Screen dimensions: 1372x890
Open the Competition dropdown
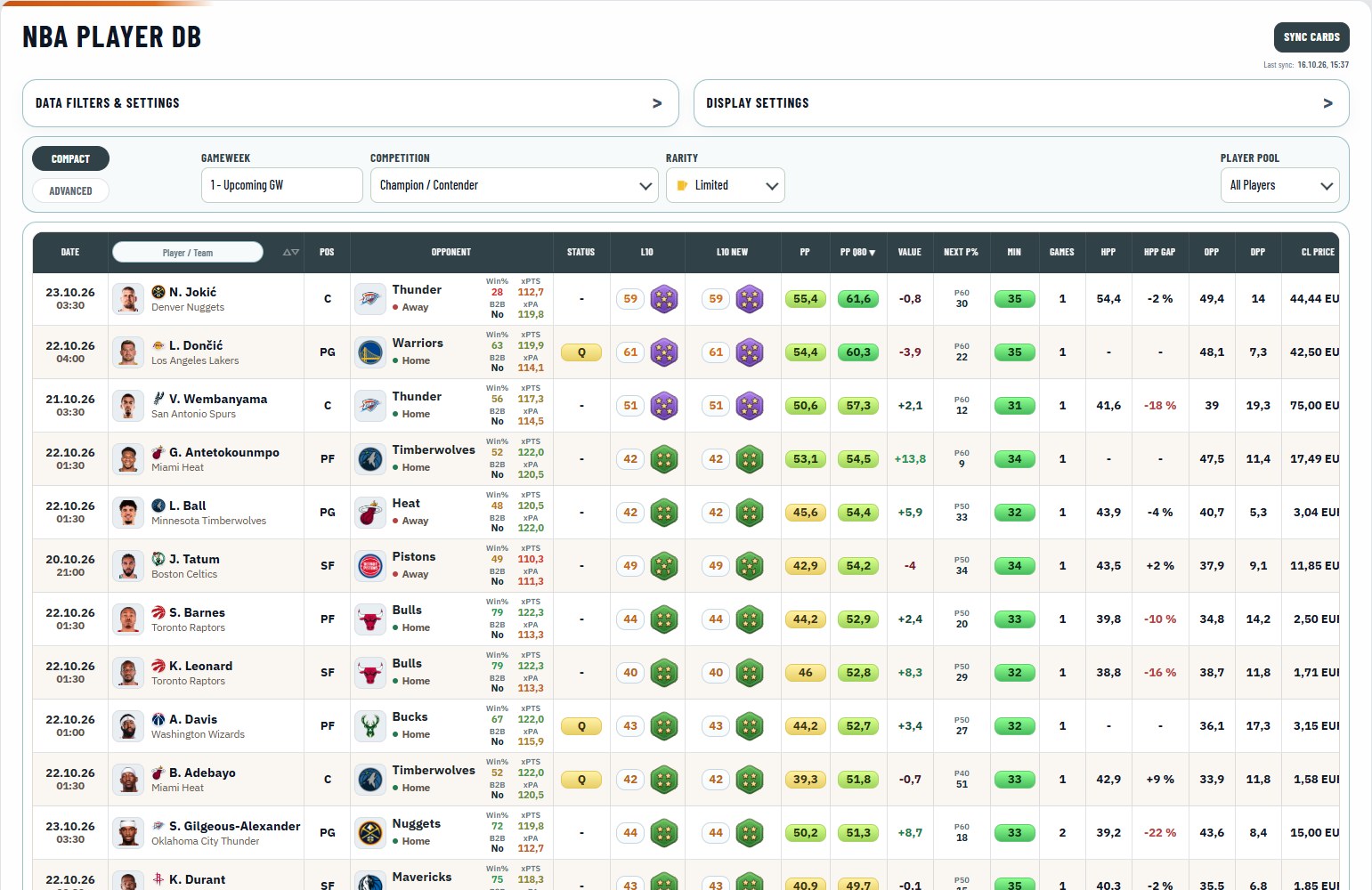[x=515, y=185]
